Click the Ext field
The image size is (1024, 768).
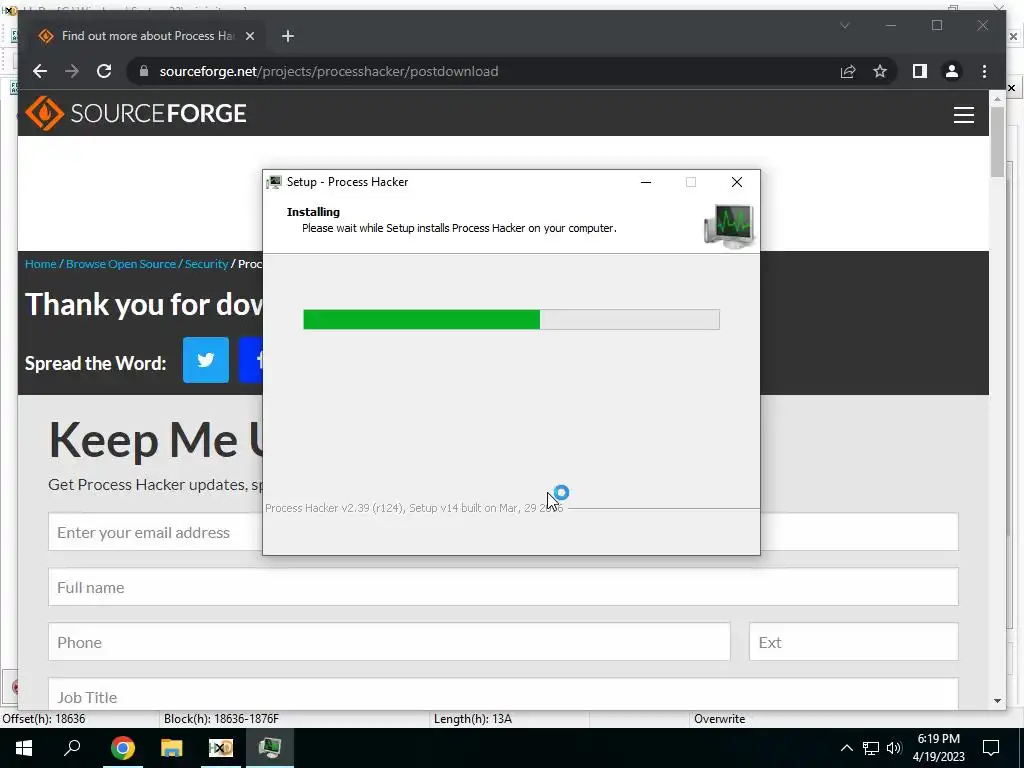854,641
